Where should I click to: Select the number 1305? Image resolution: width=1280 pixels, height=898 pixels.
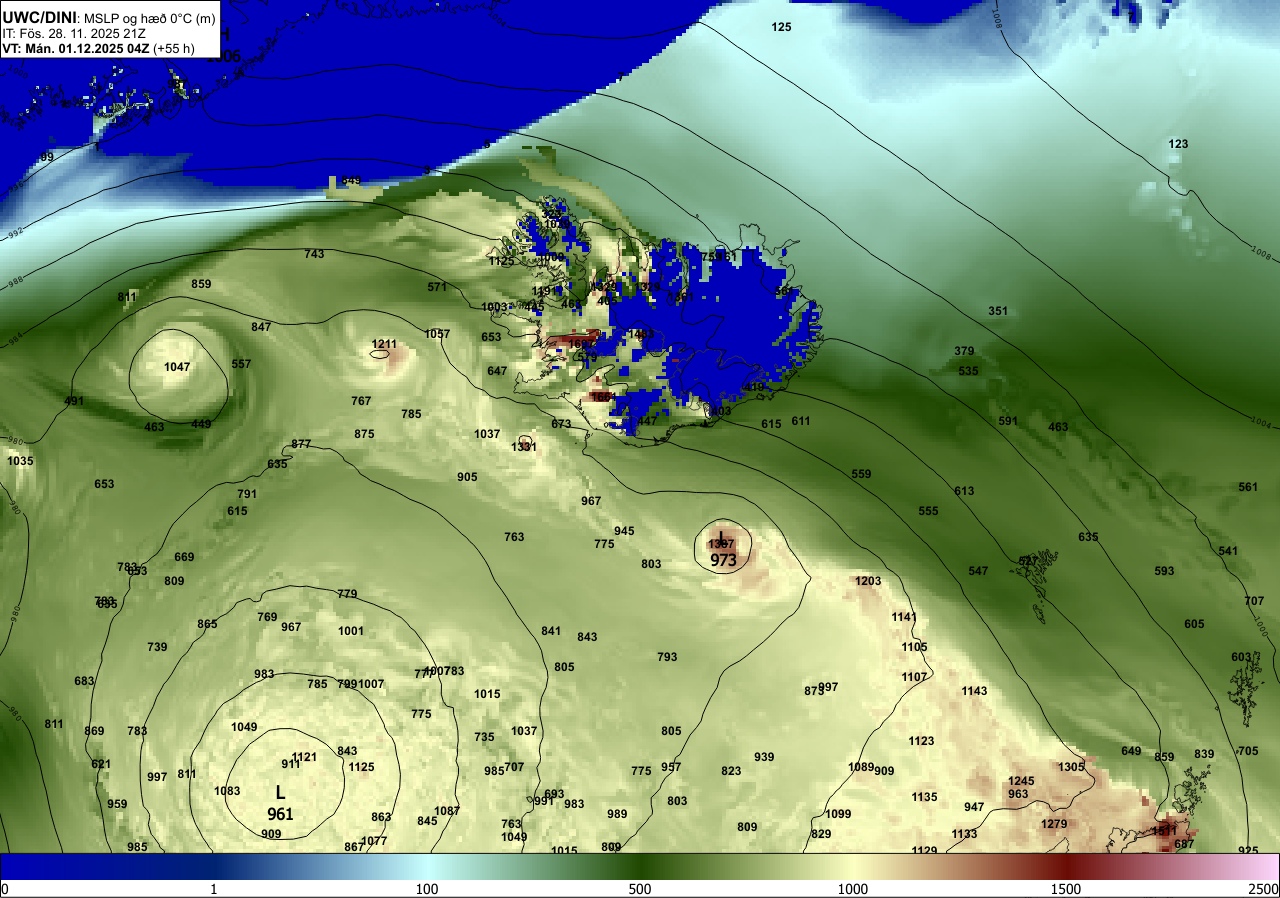(x=1071, y=767)
